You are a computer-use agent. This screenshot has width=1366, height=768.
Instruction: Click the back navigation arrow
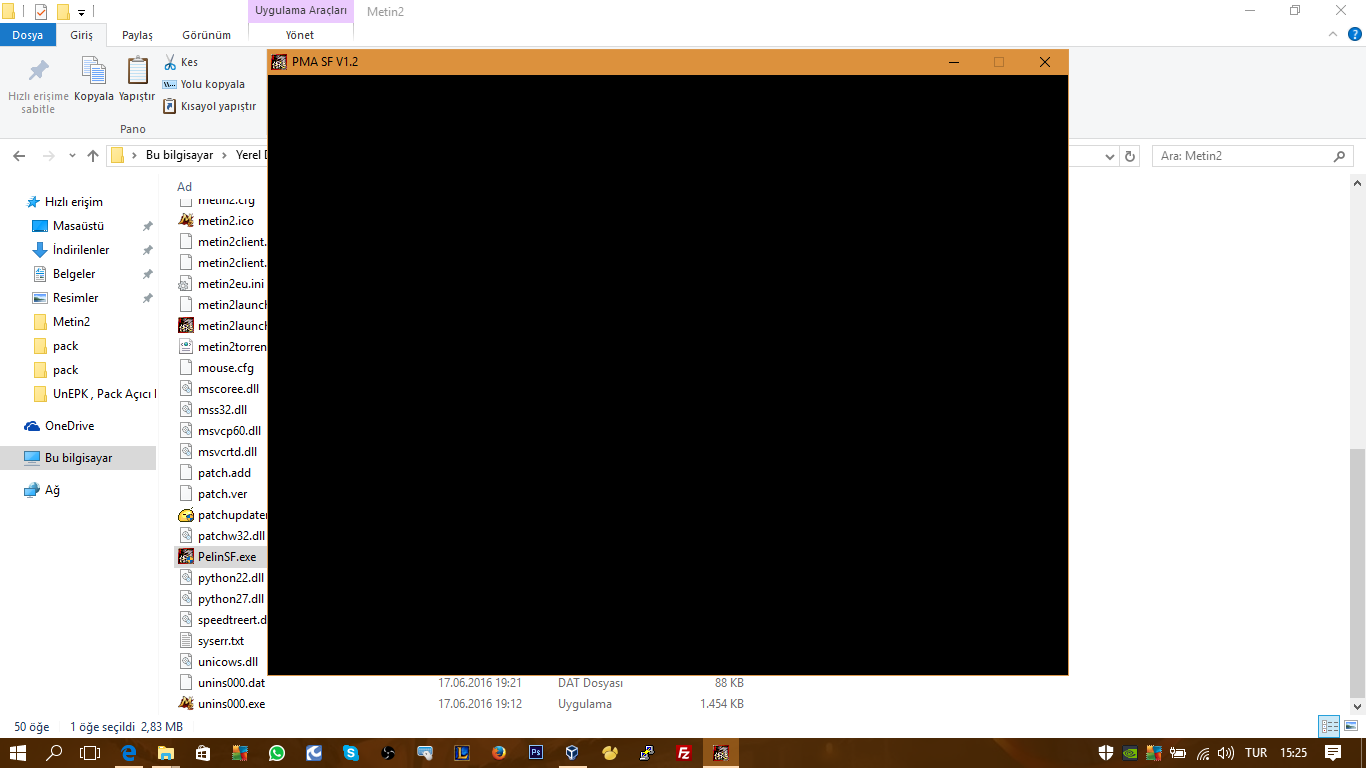point(20,155)
